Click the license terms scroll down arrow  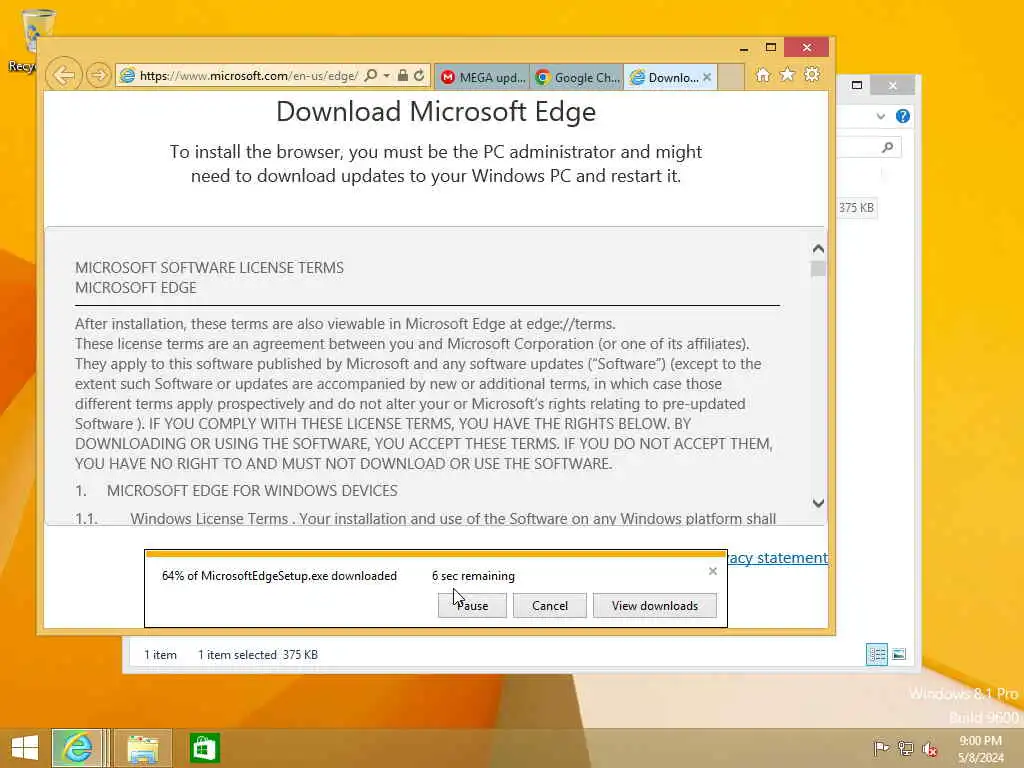pos(818,503)
